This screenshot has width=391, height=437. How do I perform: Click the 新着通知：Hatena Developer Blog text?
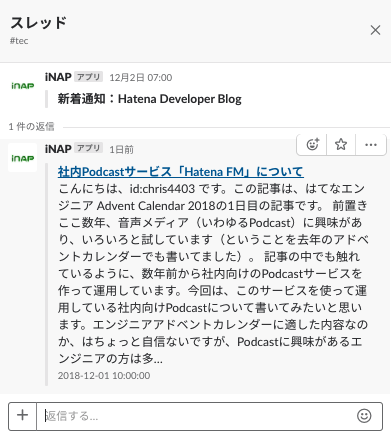pos(150,99)
